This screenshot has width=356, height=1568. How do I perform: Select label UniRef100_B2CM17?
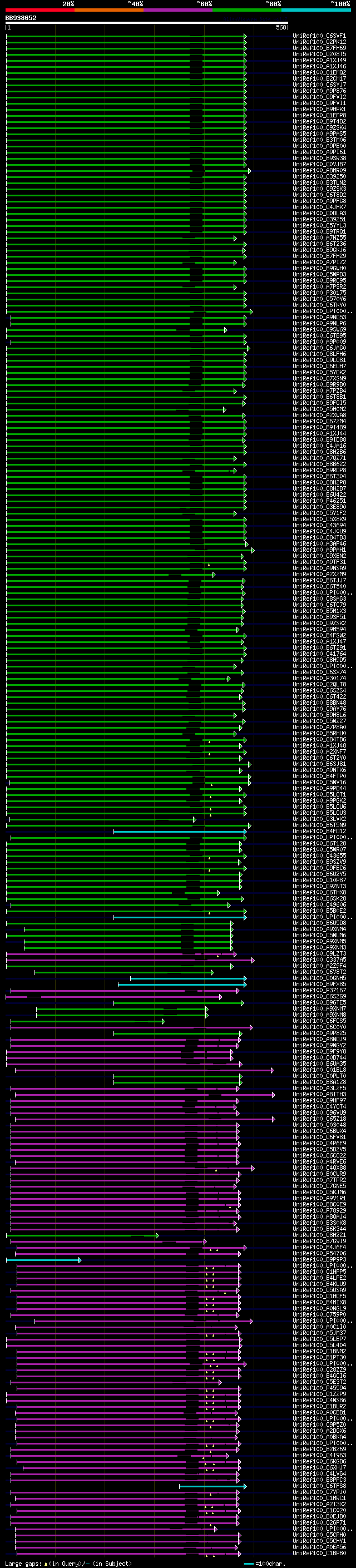click(319, 78)
